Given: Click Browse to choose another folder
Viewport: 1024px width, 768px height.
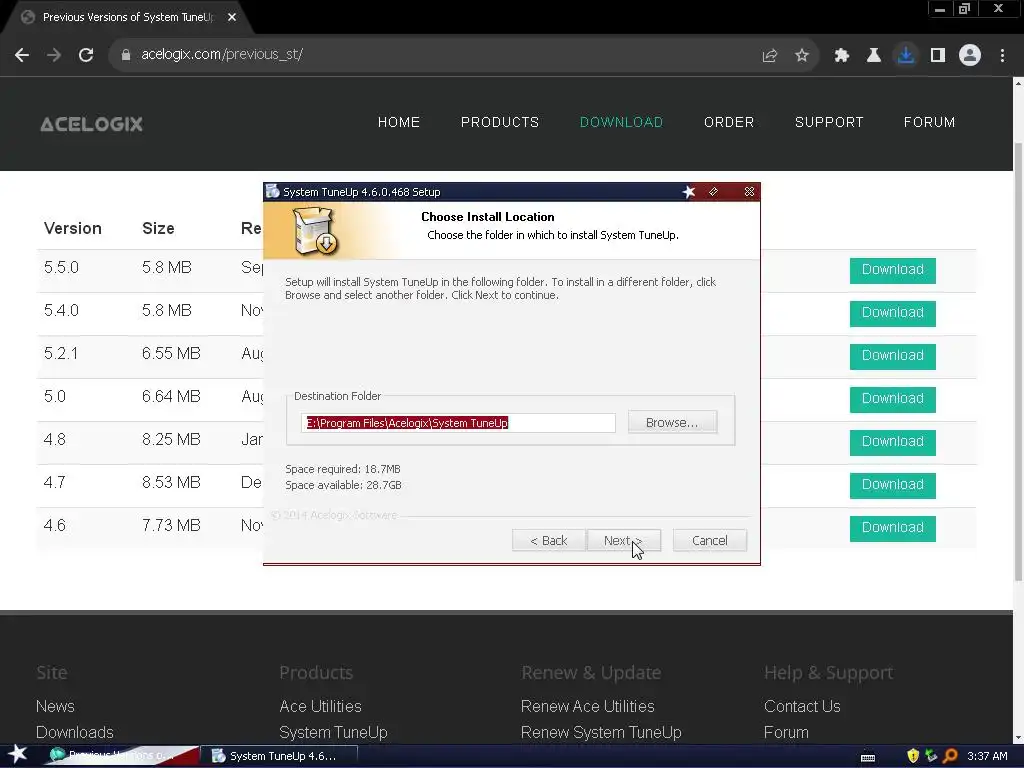Looking at the screenshot, I should [672, 423].
